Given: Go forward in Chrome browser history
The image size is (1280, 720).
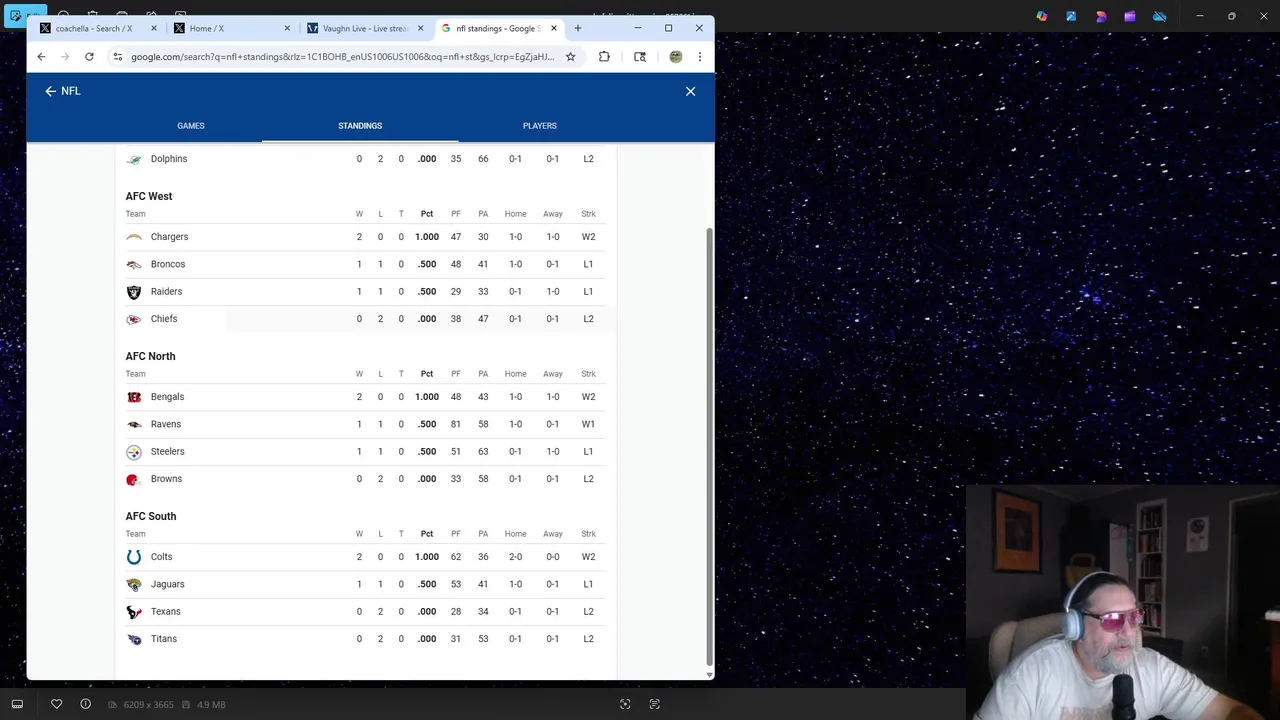Looking at the screenshot, I should pyautogui.click(x=65, y=57).
